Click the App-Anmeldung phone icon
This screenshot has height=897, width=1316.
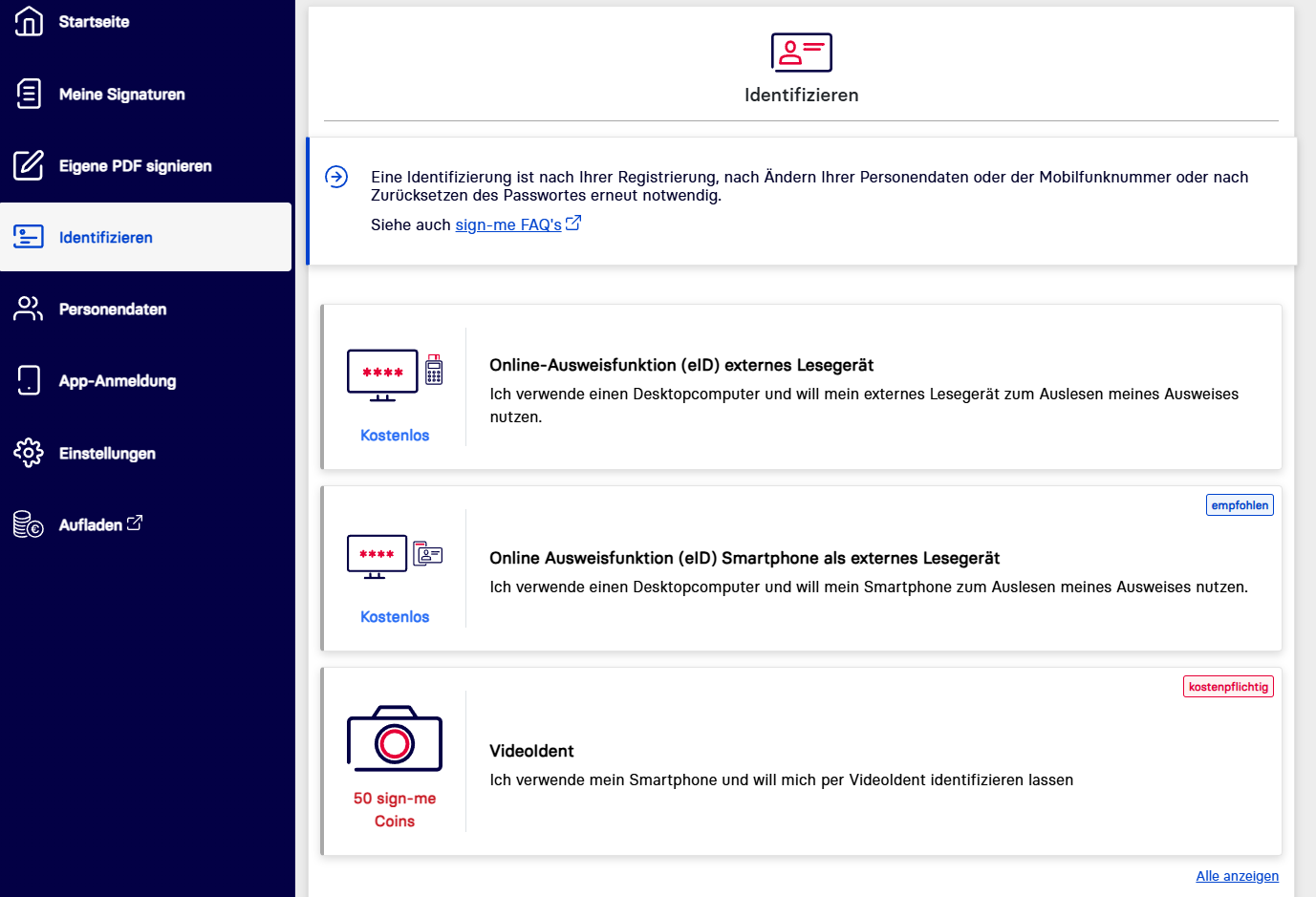coord(29,380)
